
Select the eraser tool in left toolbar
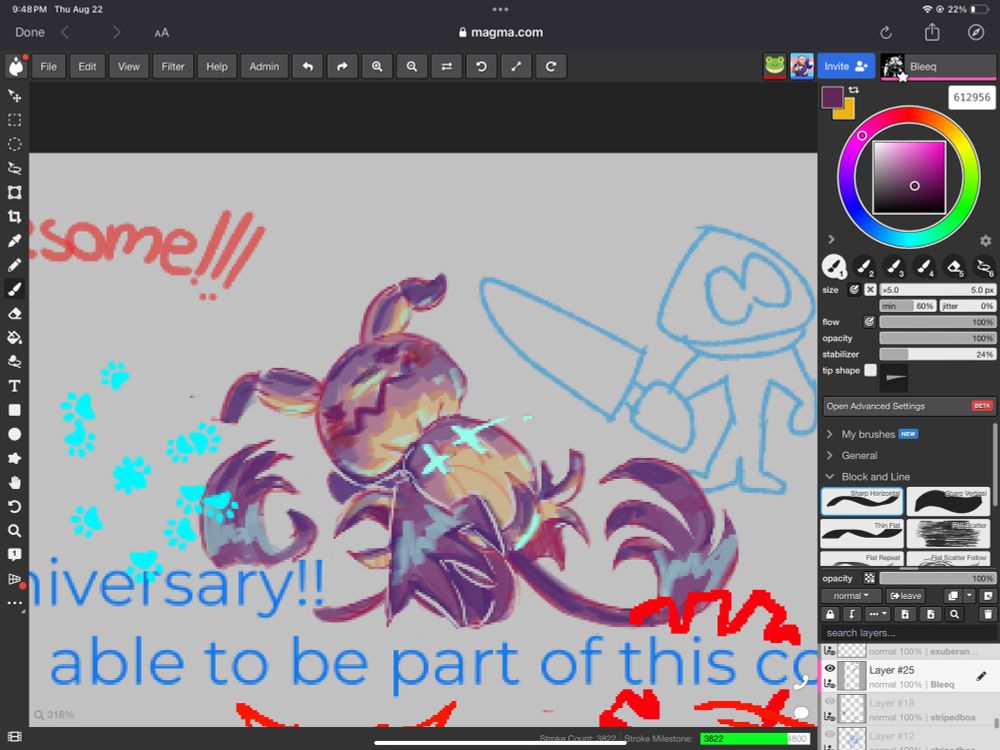click(x=14, y=313)
